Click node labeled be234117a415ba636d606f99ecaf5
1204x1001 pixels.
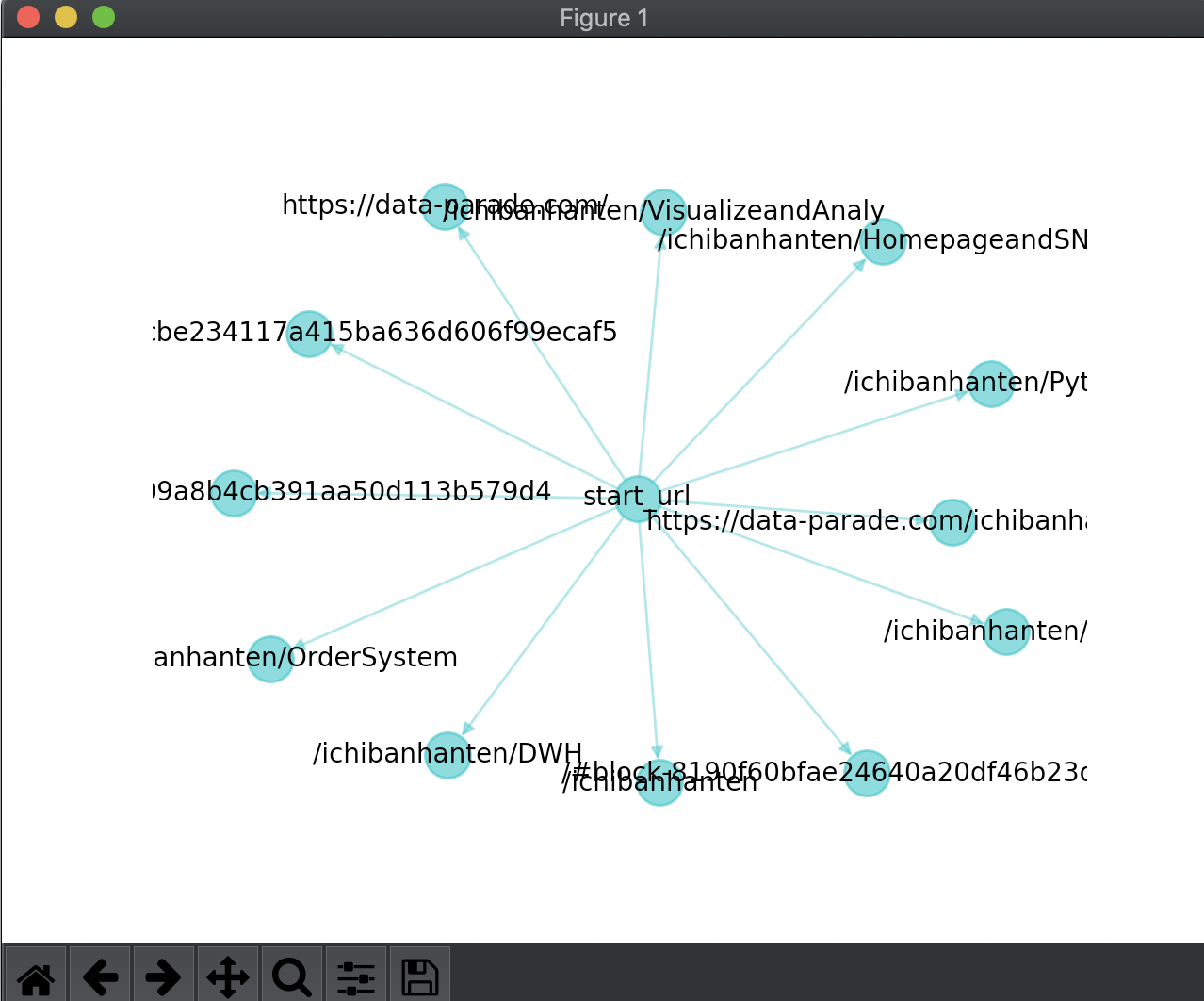click(x=309, y=334)
